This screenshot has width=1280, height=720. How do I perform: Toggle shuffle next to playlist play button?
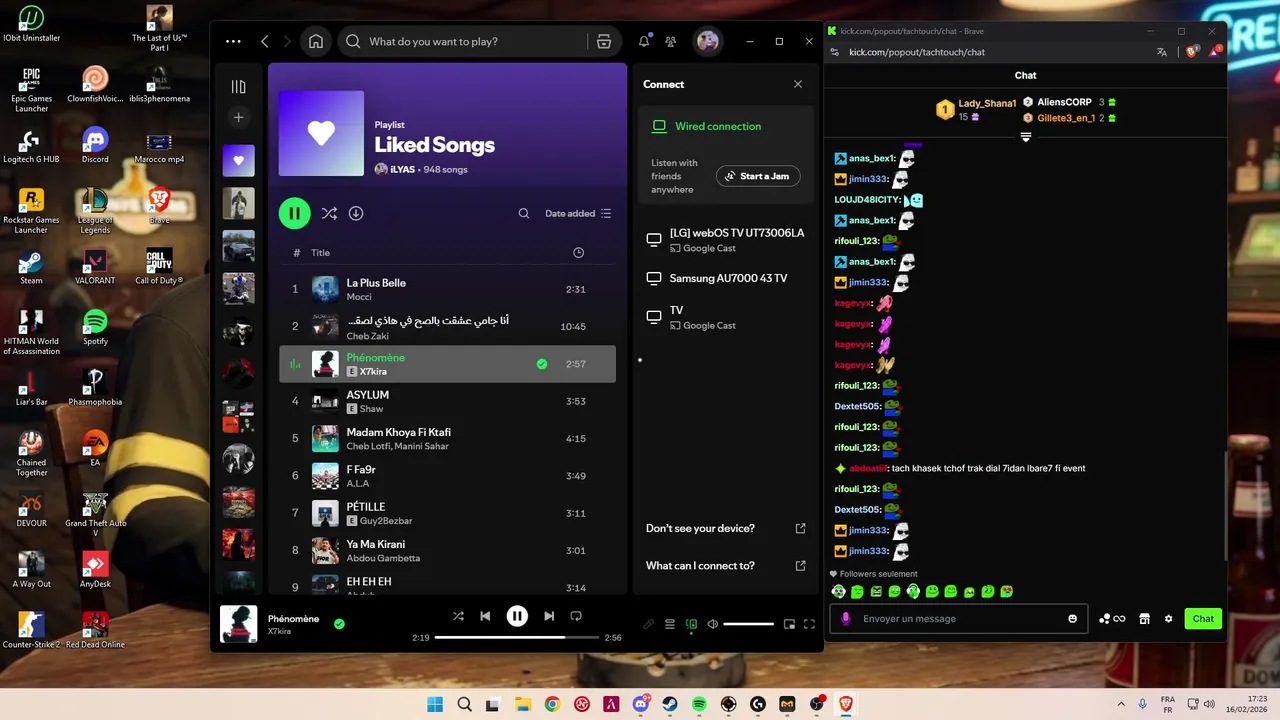[329, 213]
